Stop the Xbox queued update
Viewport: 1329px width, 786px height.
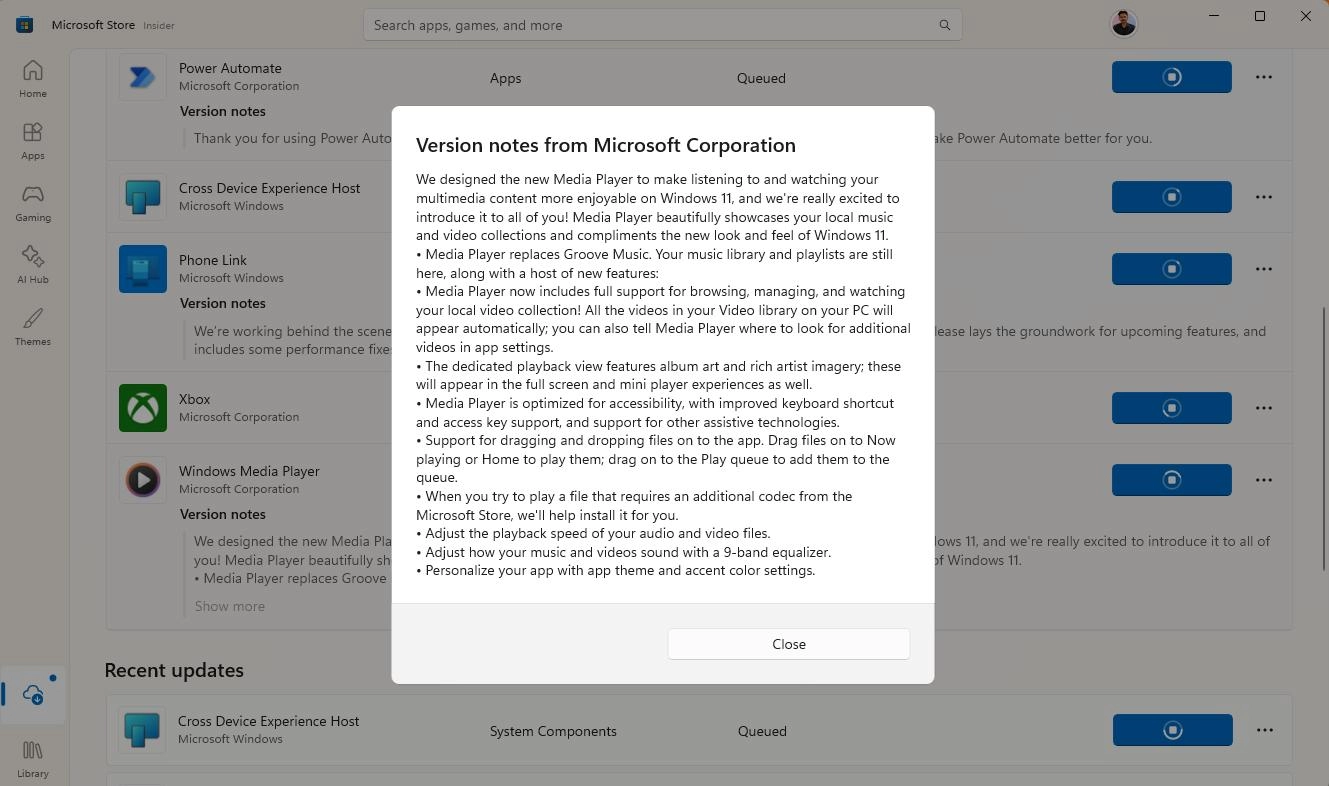(1171, 408)
